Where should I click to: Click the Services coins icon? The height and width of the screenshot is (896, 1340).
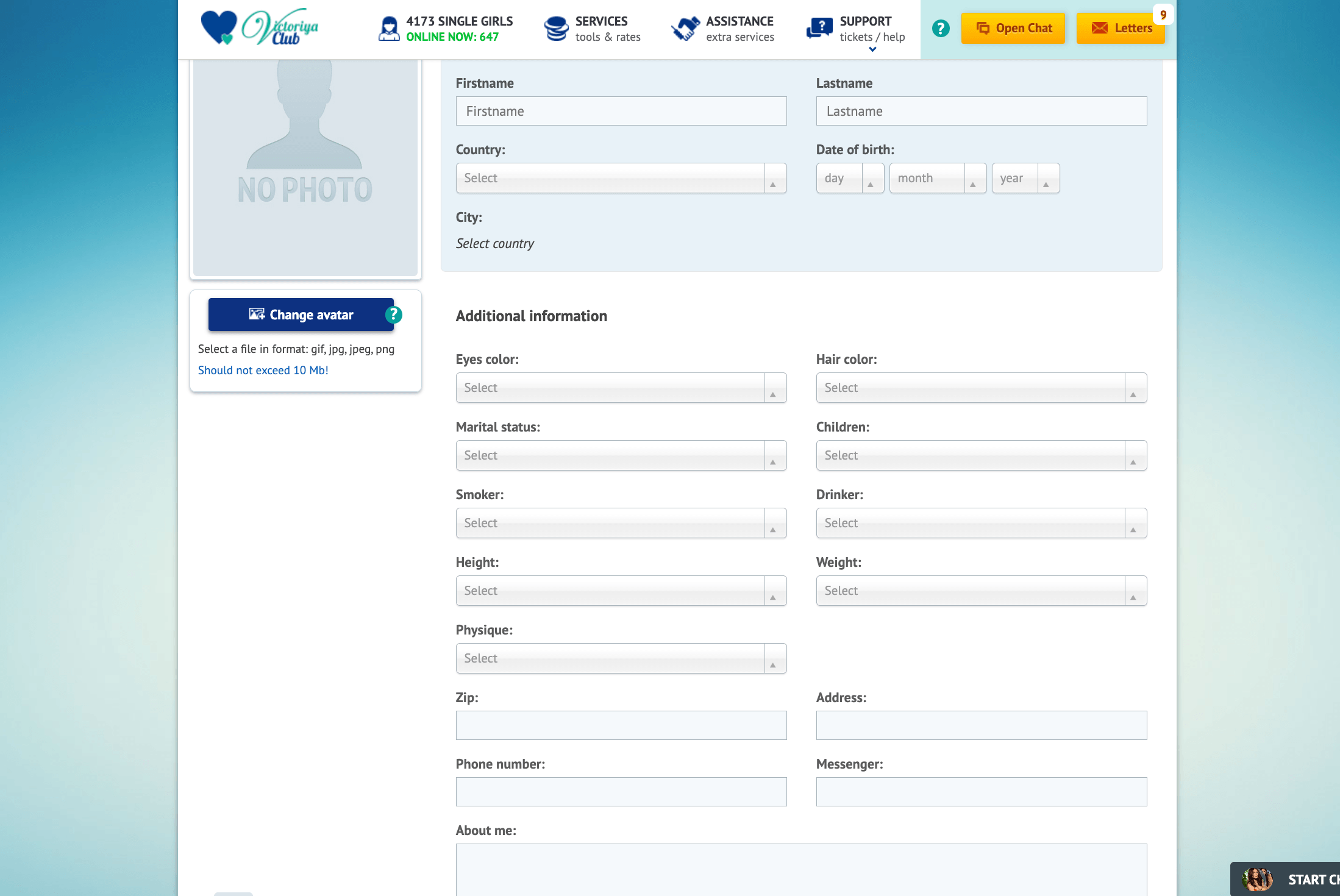point(556,29)
